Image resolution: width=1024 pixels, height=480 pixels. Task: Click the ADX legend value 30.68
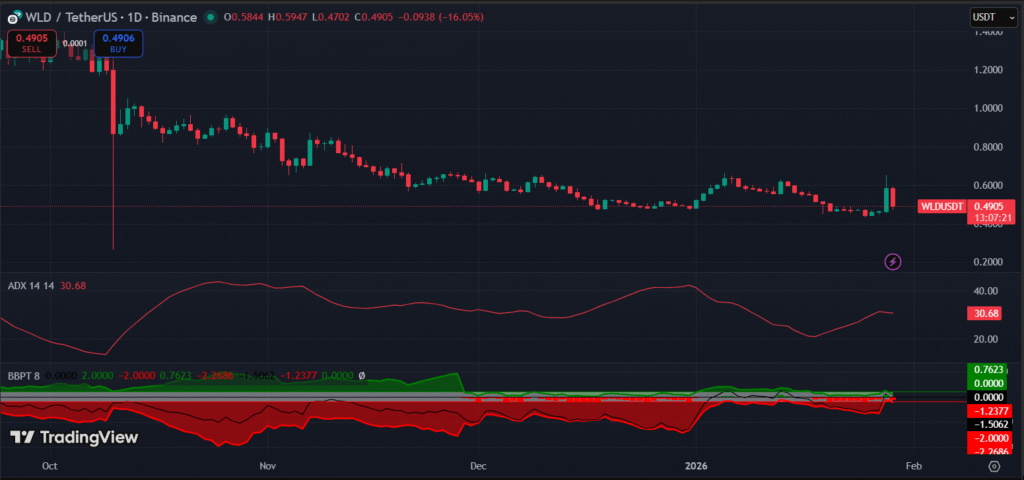pos(73,285)
